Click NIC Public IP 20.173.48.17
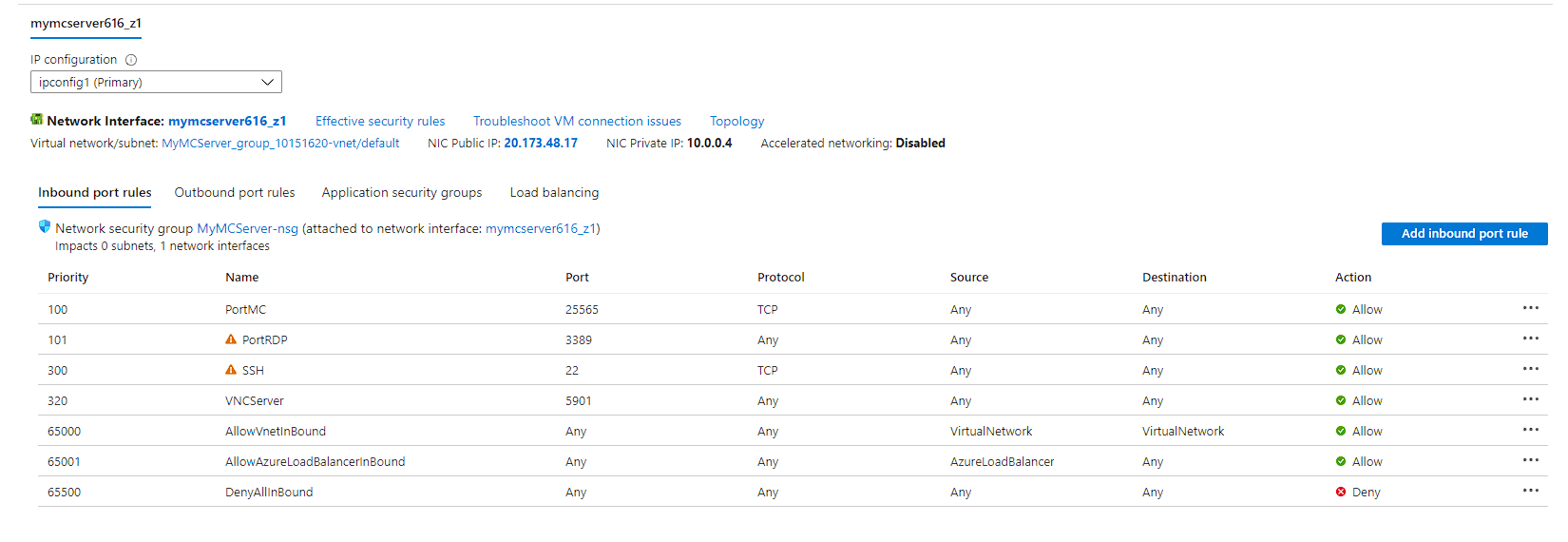The width and height of the screenshot is (1568, 542). [x=541, y=143]
